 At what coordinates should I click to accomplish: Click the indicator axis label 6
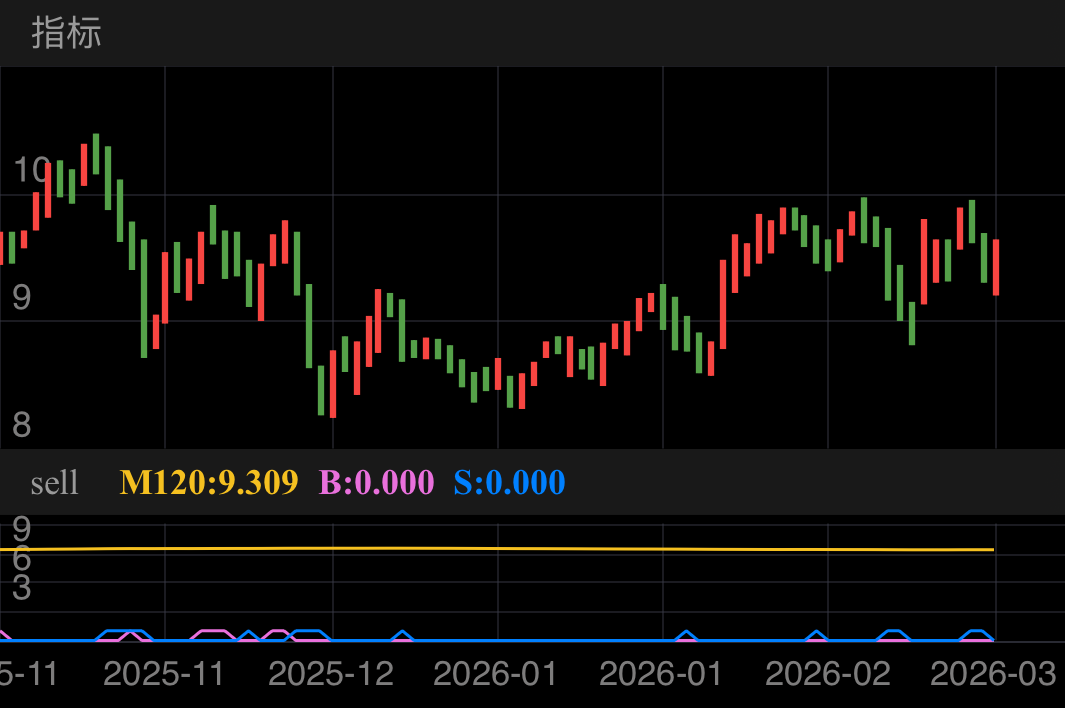click(x=21, y=560)
